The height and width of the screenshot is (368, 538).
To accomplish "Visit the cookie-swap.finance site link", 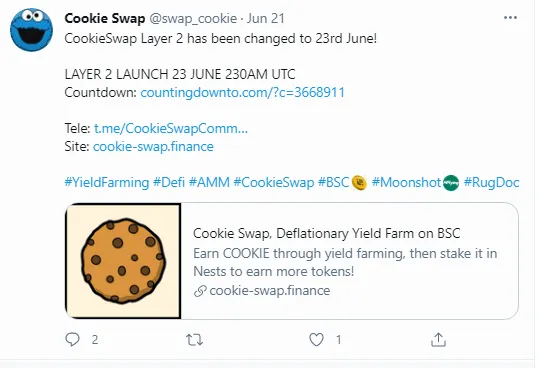I will click(x=153, y=146).
